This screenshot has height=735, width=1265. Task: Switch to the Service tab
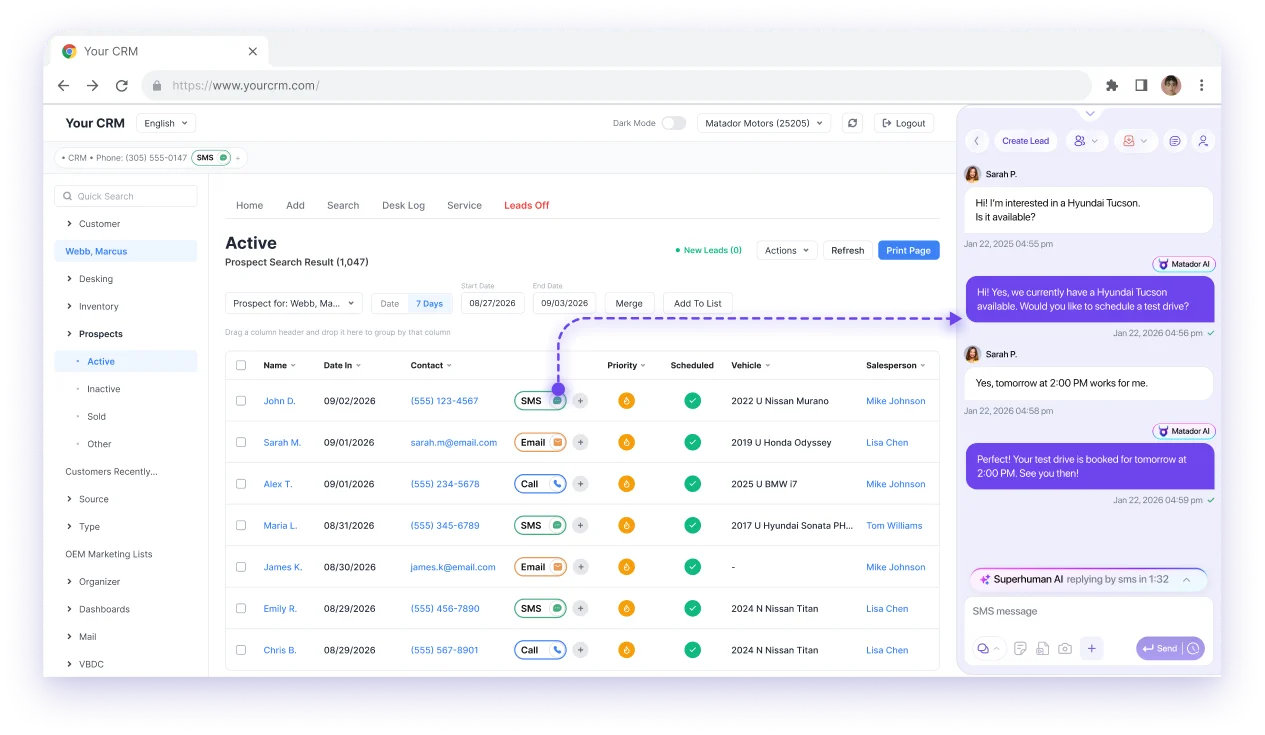tap(464, 205)
